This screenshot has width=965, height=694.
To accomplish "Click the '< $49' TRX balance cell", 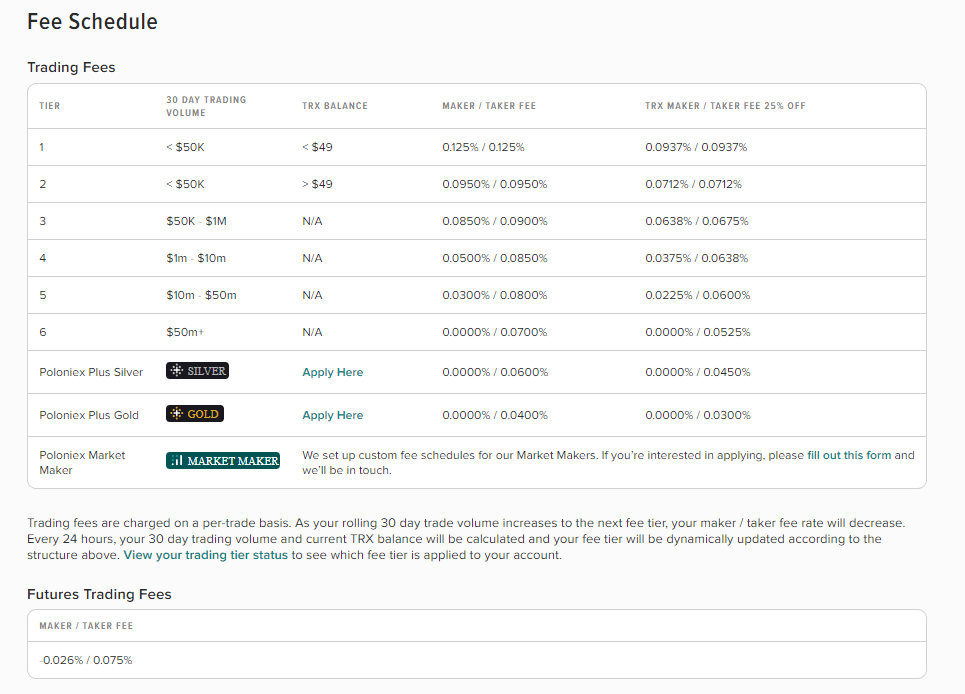I will pos(317,147).
